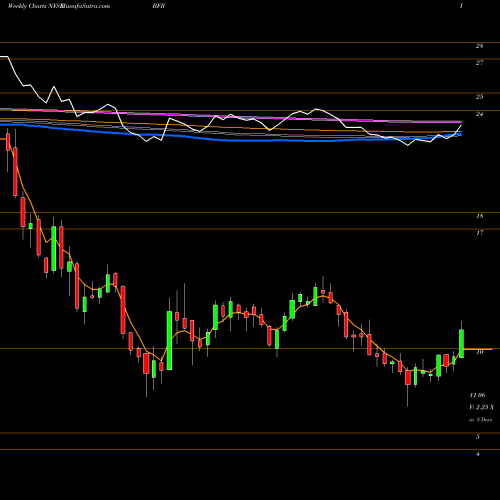Image resolution: width=500 pixels, height=500 pixels.
Task: Click the tallest green candle after the first low
Action: (169, 340)
